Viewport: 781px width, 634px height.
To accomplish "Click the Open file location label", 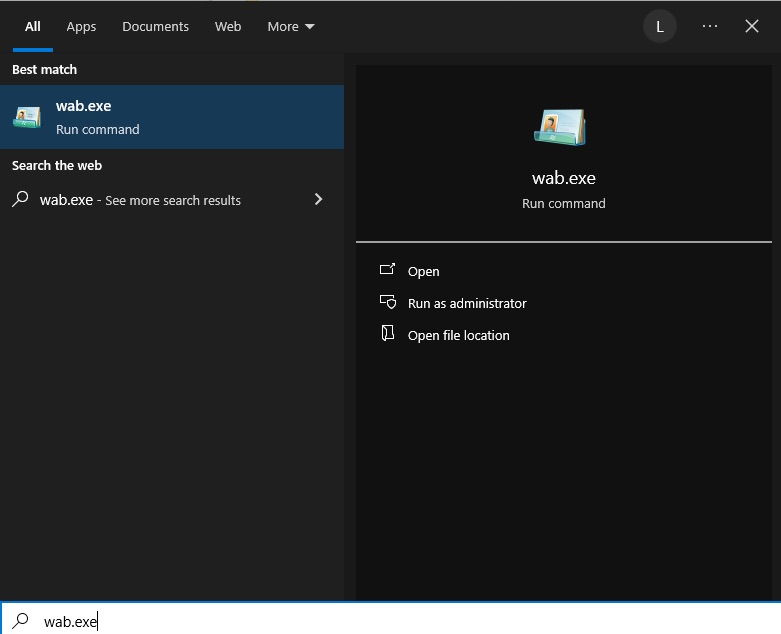I will coord(459,335).
